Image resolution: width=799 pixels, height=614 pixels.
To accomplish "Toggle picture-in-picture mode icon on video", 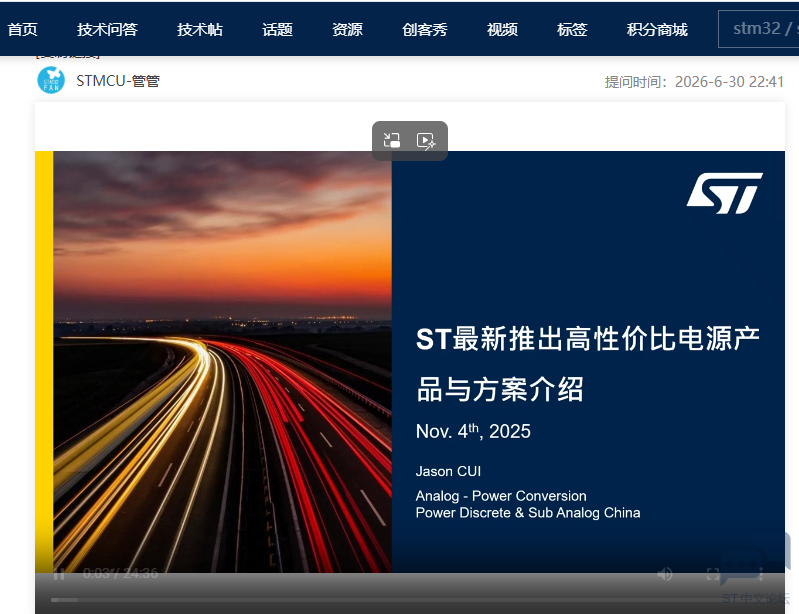I will (392, 140).
